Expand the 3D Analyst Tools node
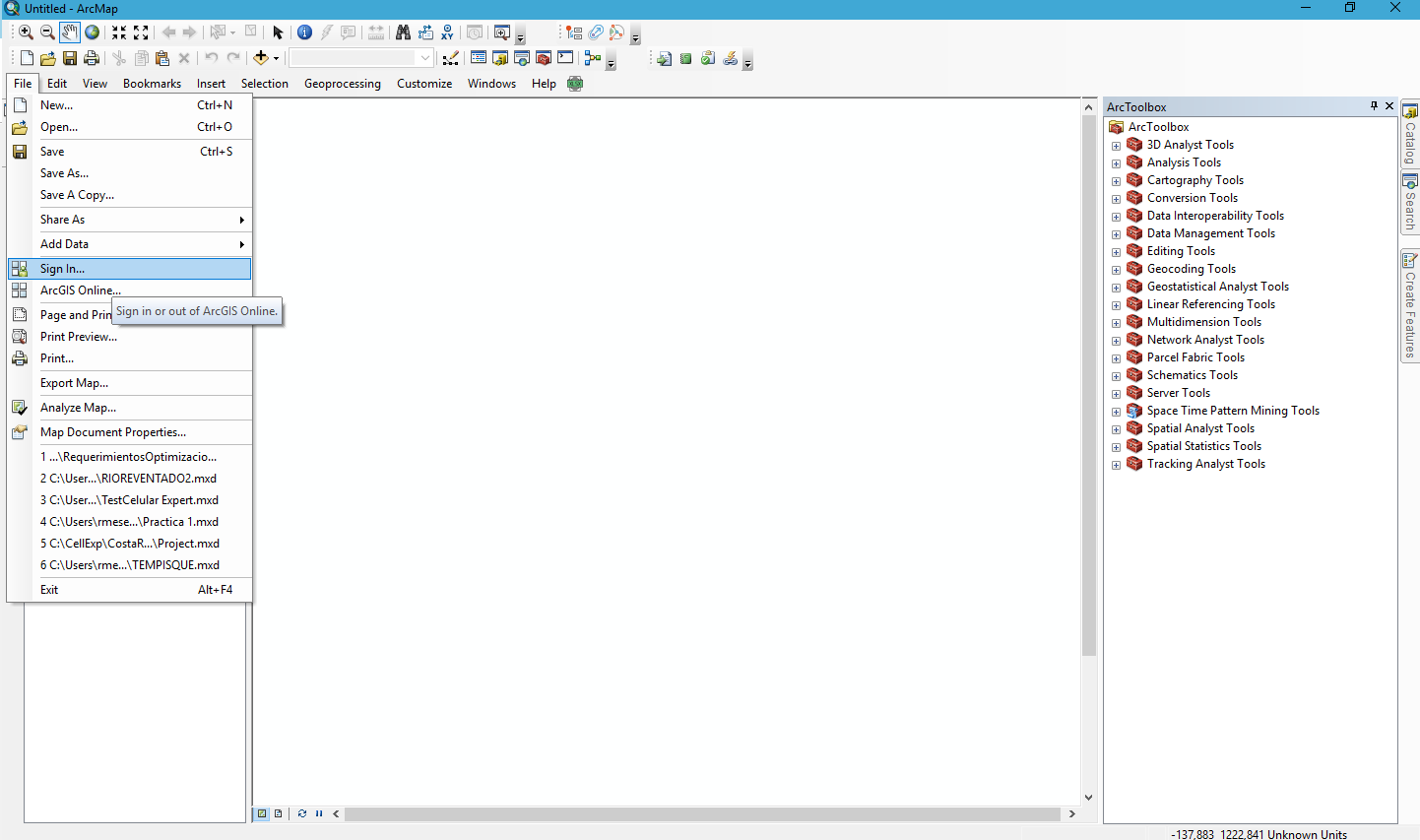 (1117, 146)
